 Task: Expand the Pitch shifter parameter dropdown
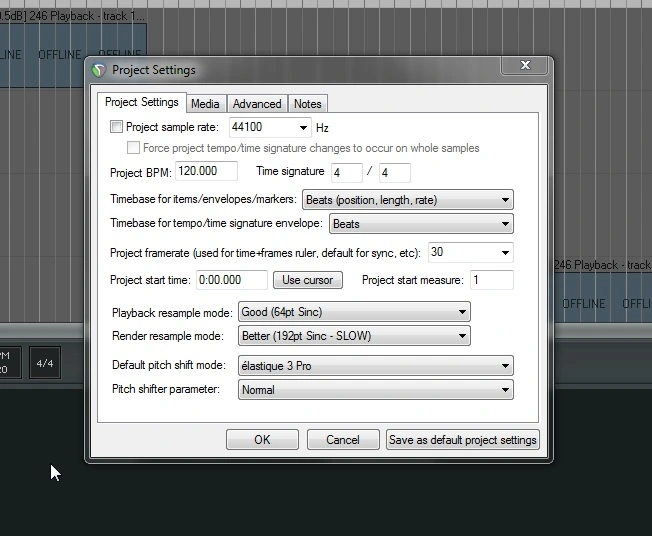[376, 390]
